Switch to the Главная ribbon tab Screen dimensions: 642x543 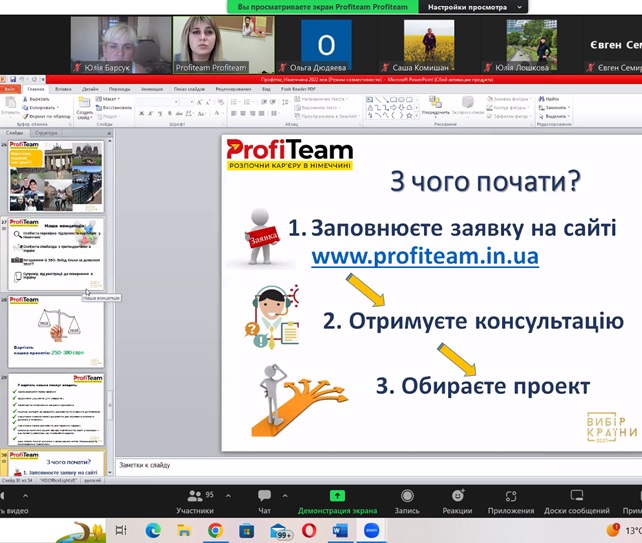[36, 89]
